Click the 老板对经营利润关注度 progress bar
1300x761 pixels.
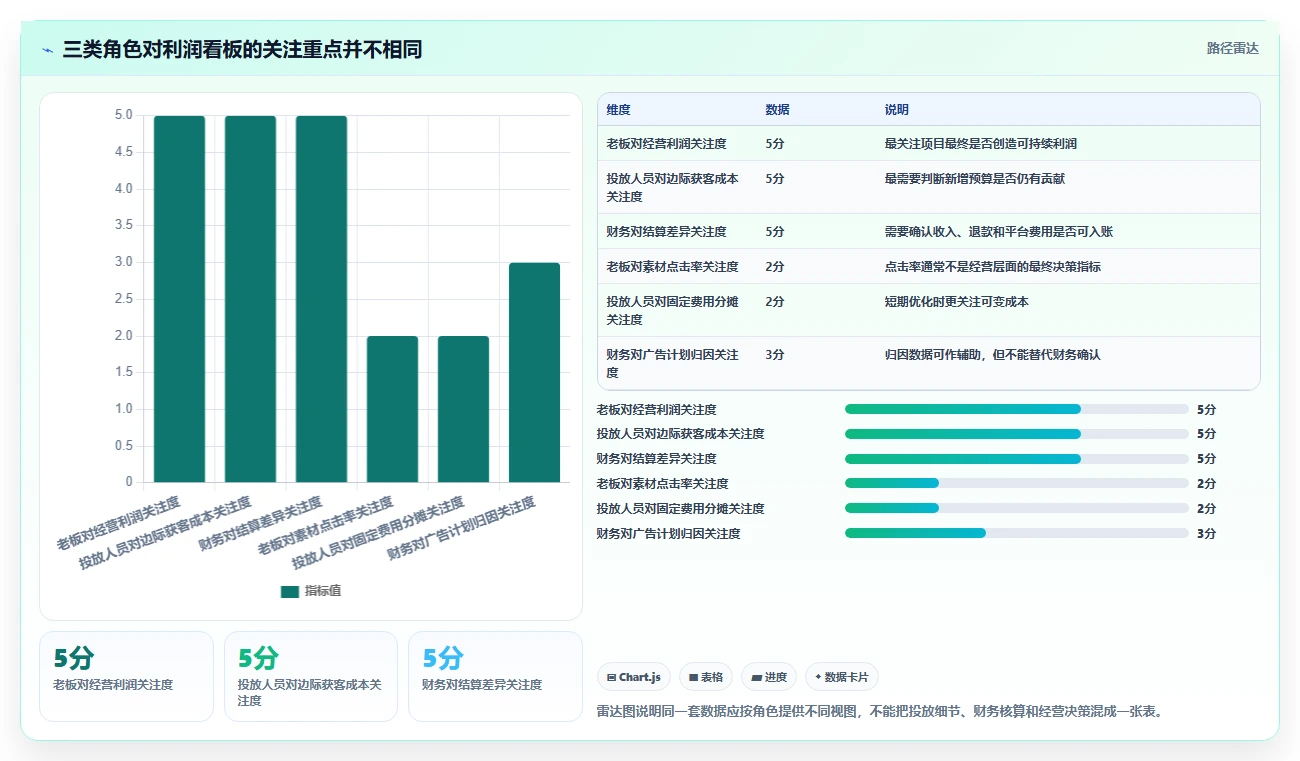tap(1017, 409)
